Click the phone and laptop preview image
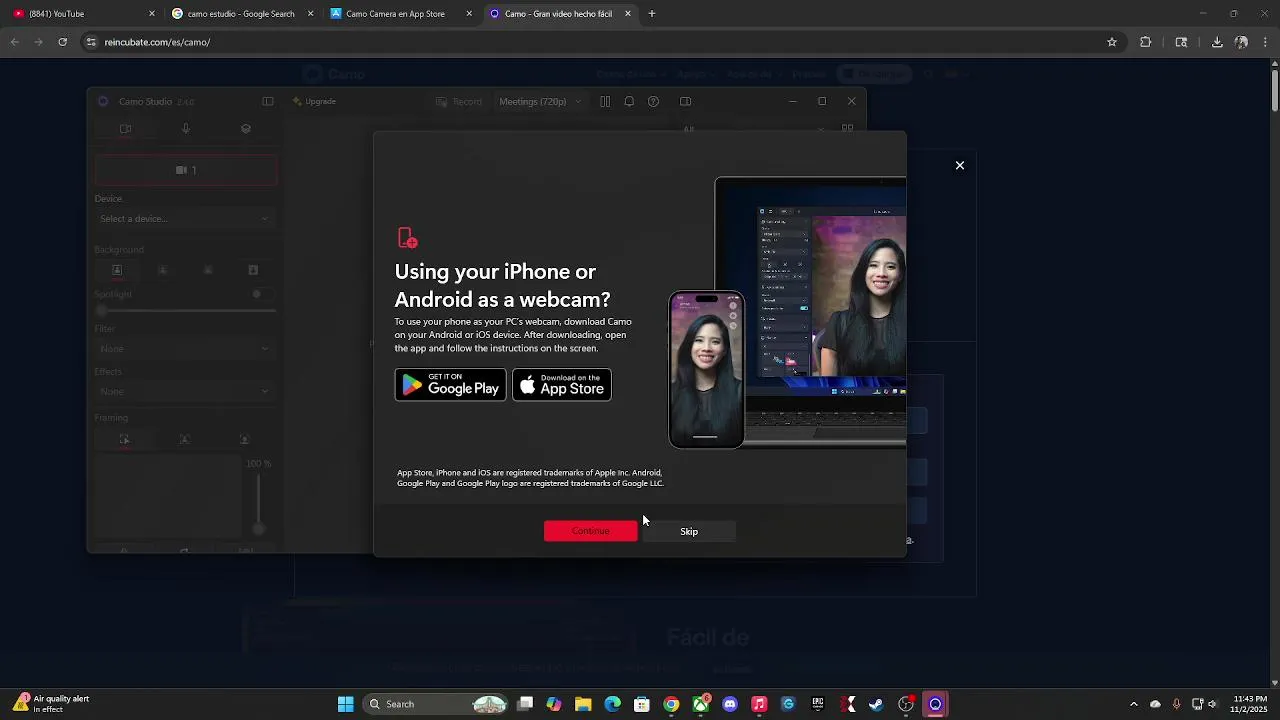The width and height of the screenshot is (1280, 720). pyautogui.click(x=787, y=313)
